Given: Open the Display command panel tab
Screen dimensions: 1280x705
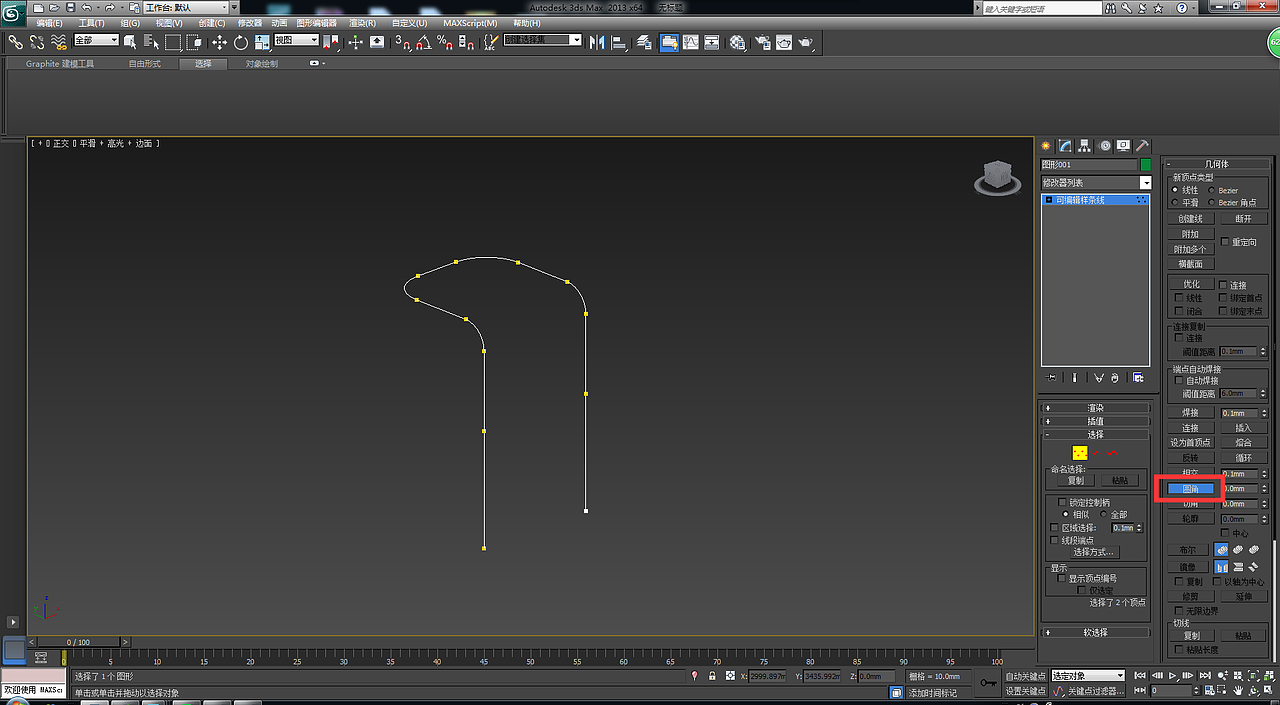Looking at the screenshot, I should [1123, 145].
